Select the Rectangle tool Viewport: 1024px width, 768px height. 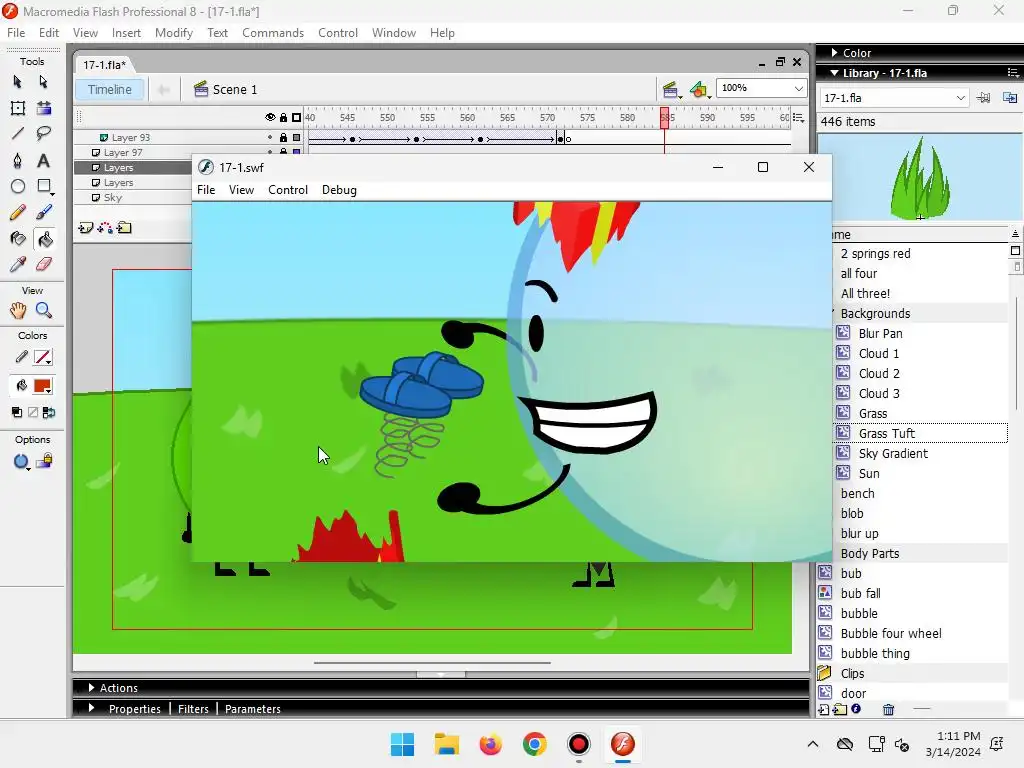[44, 187]
